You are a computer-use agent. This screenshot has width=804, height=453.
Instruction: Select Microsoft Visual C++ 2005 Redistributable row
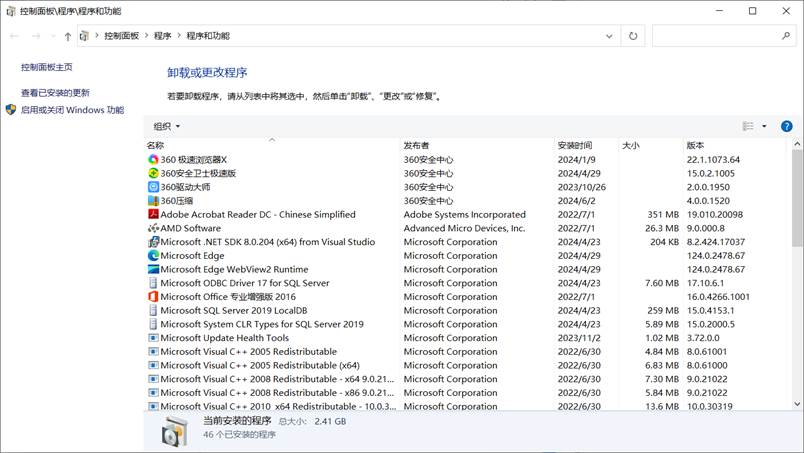point(465,351)
